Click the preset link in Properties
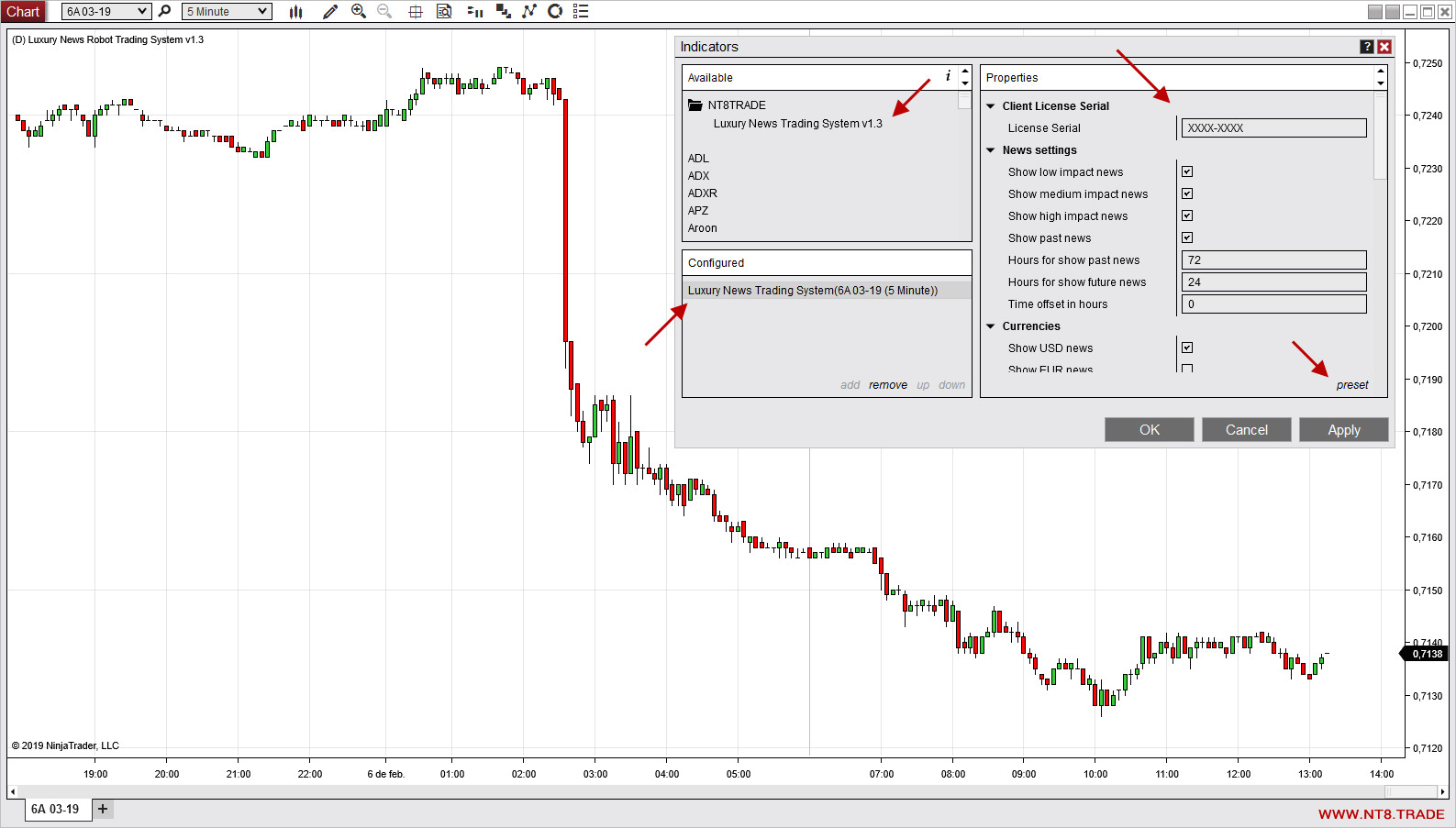The width and height of the screenshot is (1456, 828). click(1352, 385)
